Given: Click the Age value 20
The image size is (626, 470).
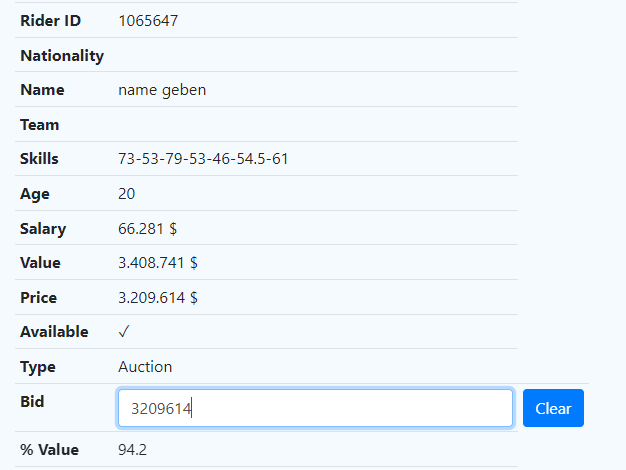Looking at the screenshot, I should (x=127, y=194).
